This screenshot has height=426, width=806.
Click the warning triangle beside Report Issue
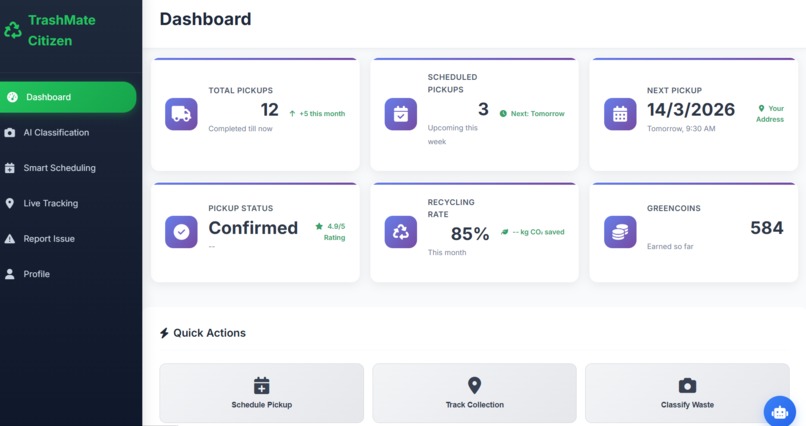10,239
